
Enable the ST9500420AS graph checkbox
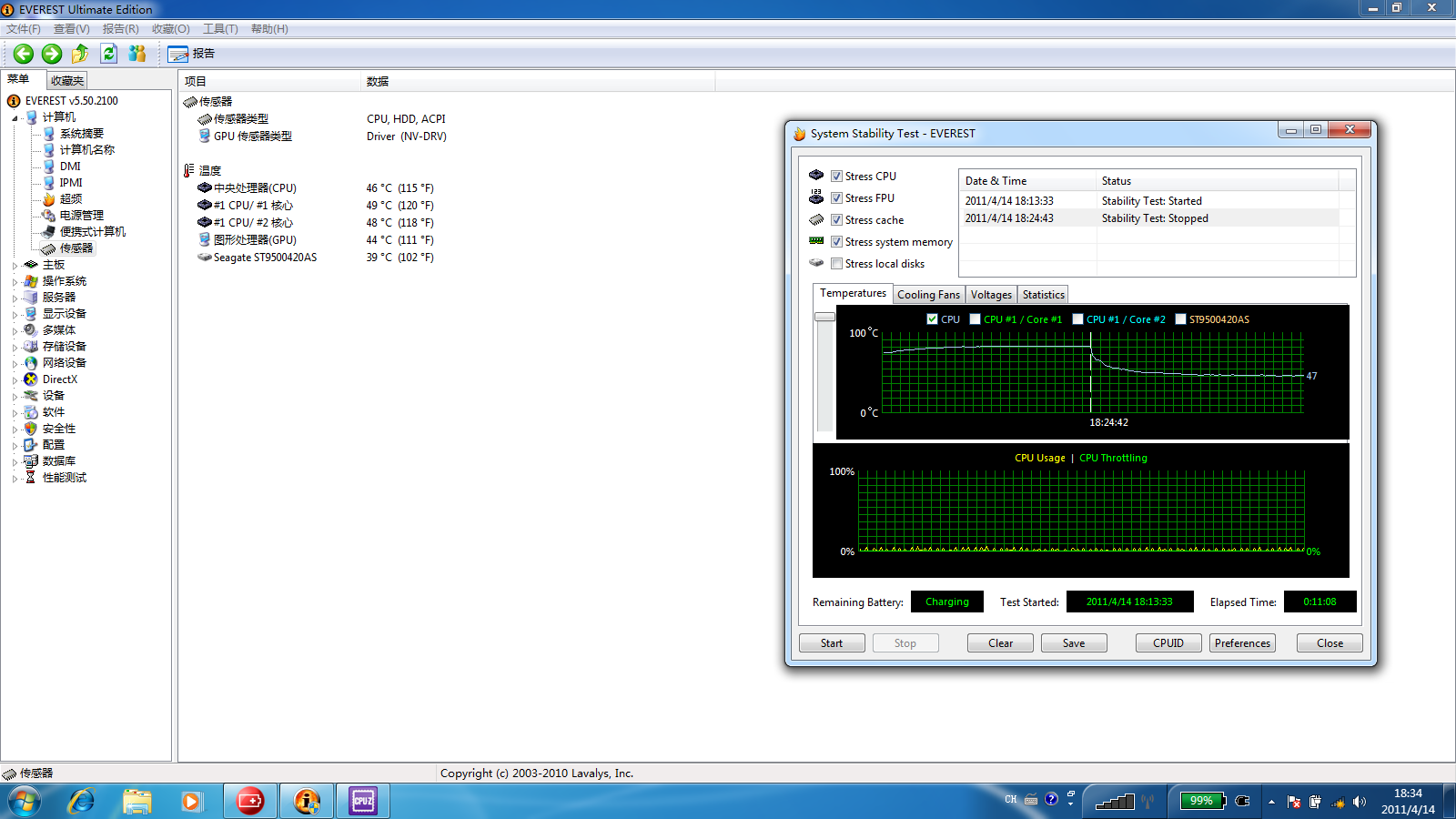[x=1180, y=319]
